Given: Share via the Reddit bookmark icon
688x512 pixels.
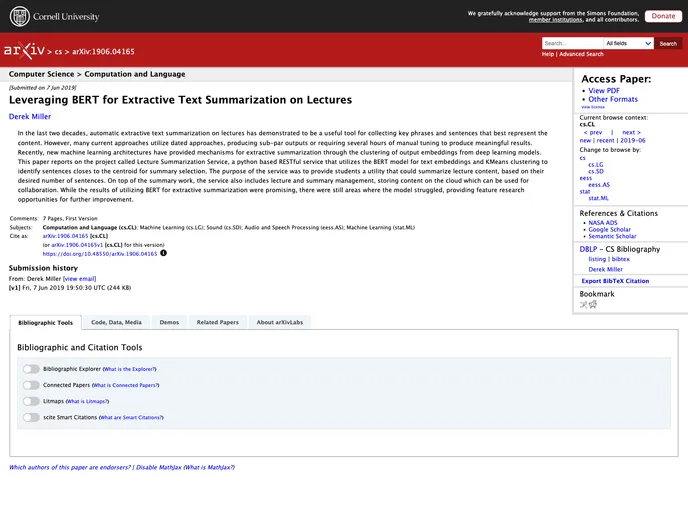Looking at the screenshot, I should [x=593, y=304].
